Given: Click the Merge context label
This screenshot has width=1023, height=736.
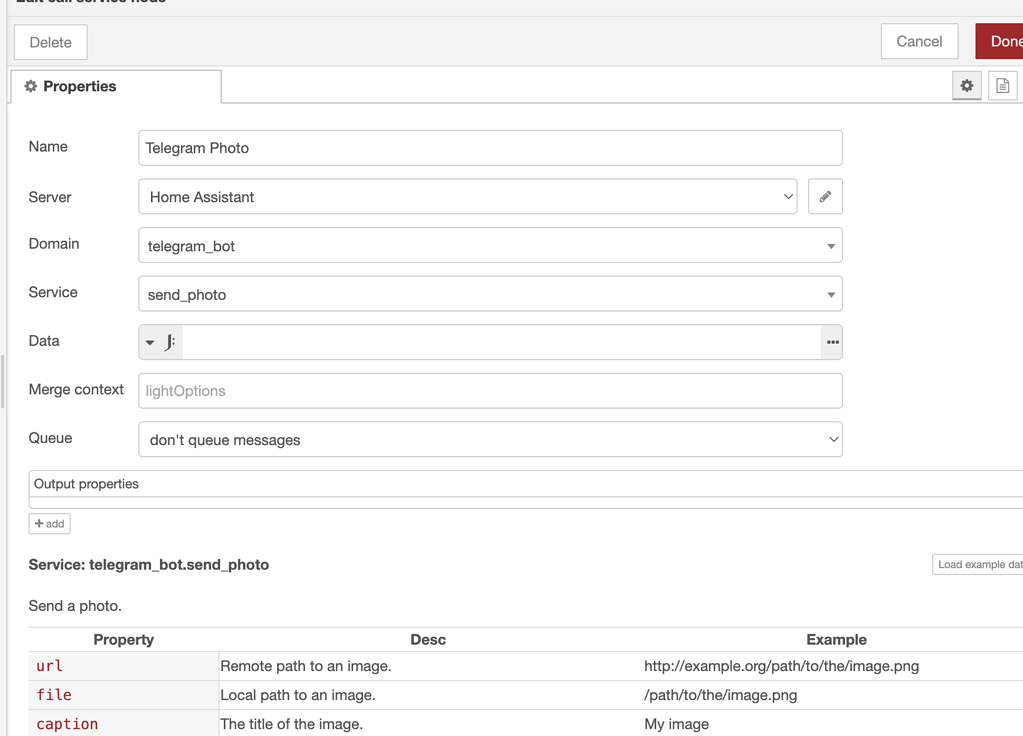Looking at the screenshot, I should pyautogui.click(x=76, y=390).
